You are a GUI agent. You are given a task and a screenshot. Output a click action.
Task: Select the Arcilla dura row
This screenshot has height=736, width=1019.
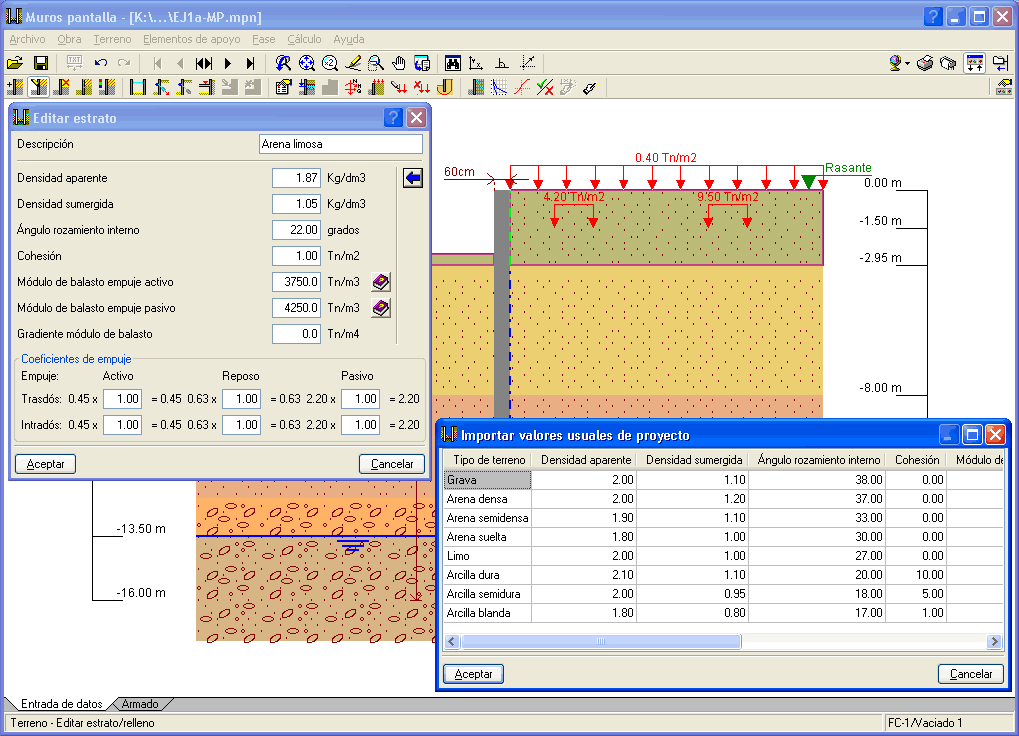723,575
